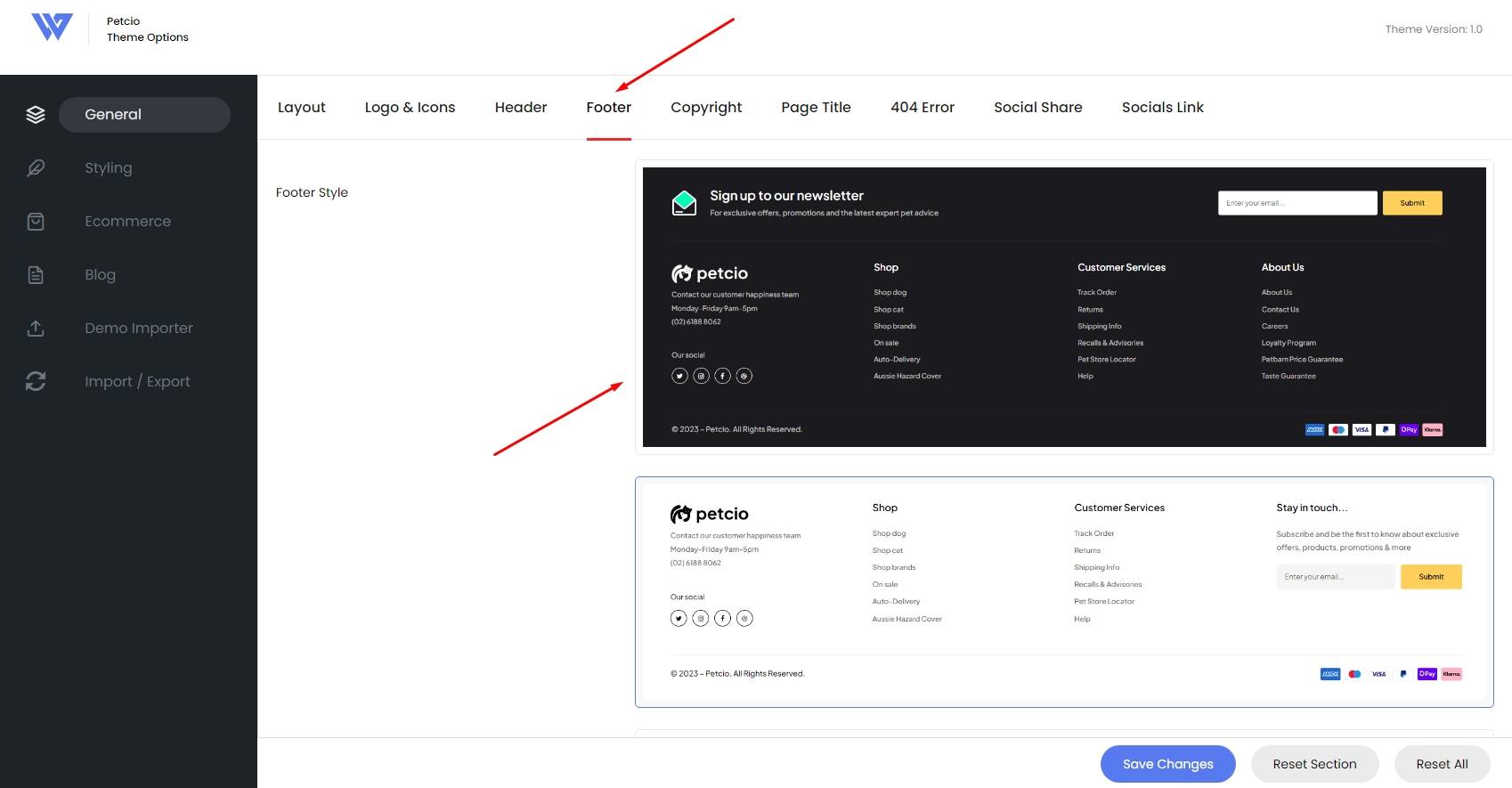Click the Reset All button
This screenshot has height=788, width=1512.
(1442, 764)
